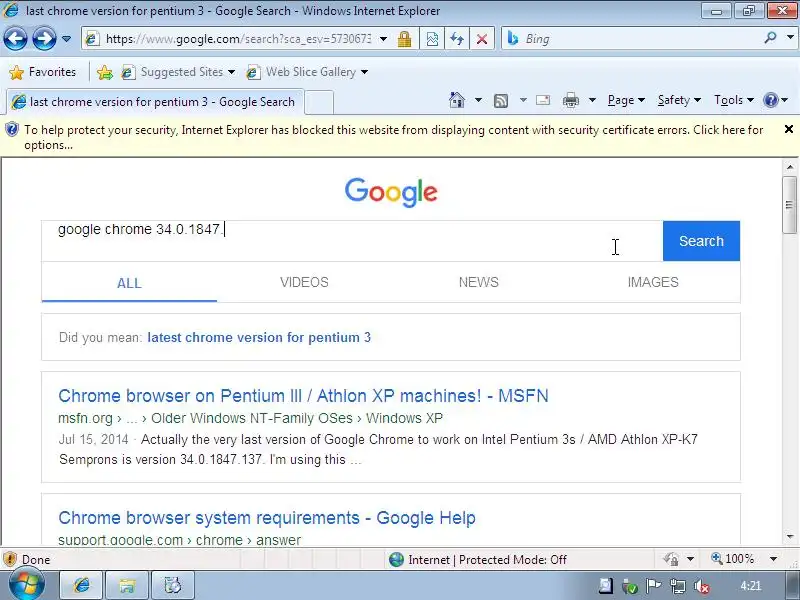Screen dimensions: 800x600
Task: Toggle Compatibility View icon
Action: (x=432, y=39)
